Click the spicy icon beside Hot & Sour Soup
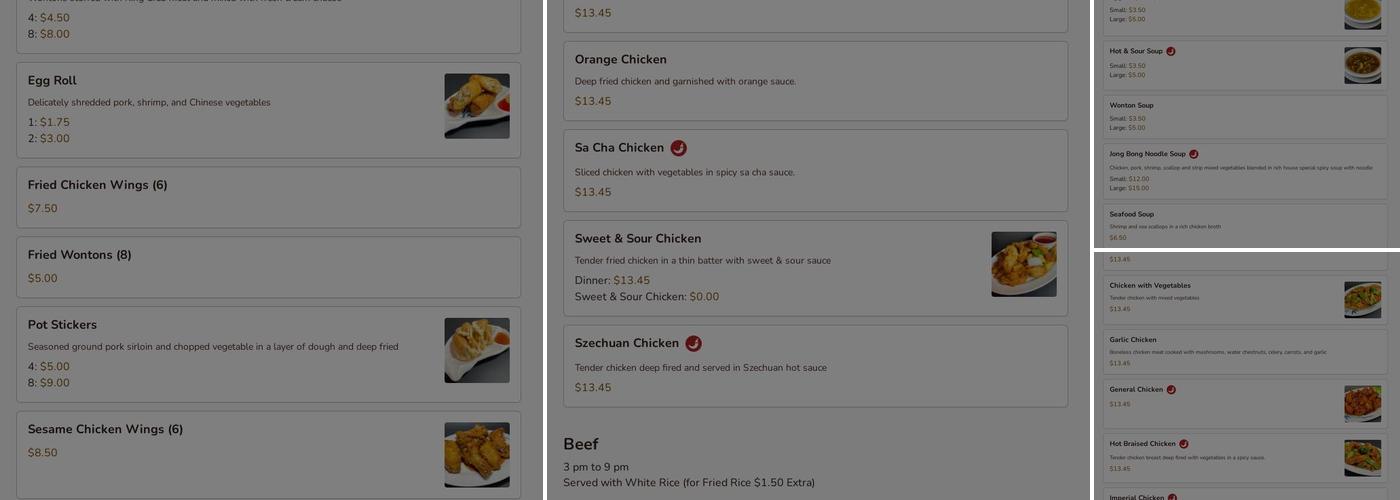The width and height of the screenshot is (1400, 500). point(1171,51)
